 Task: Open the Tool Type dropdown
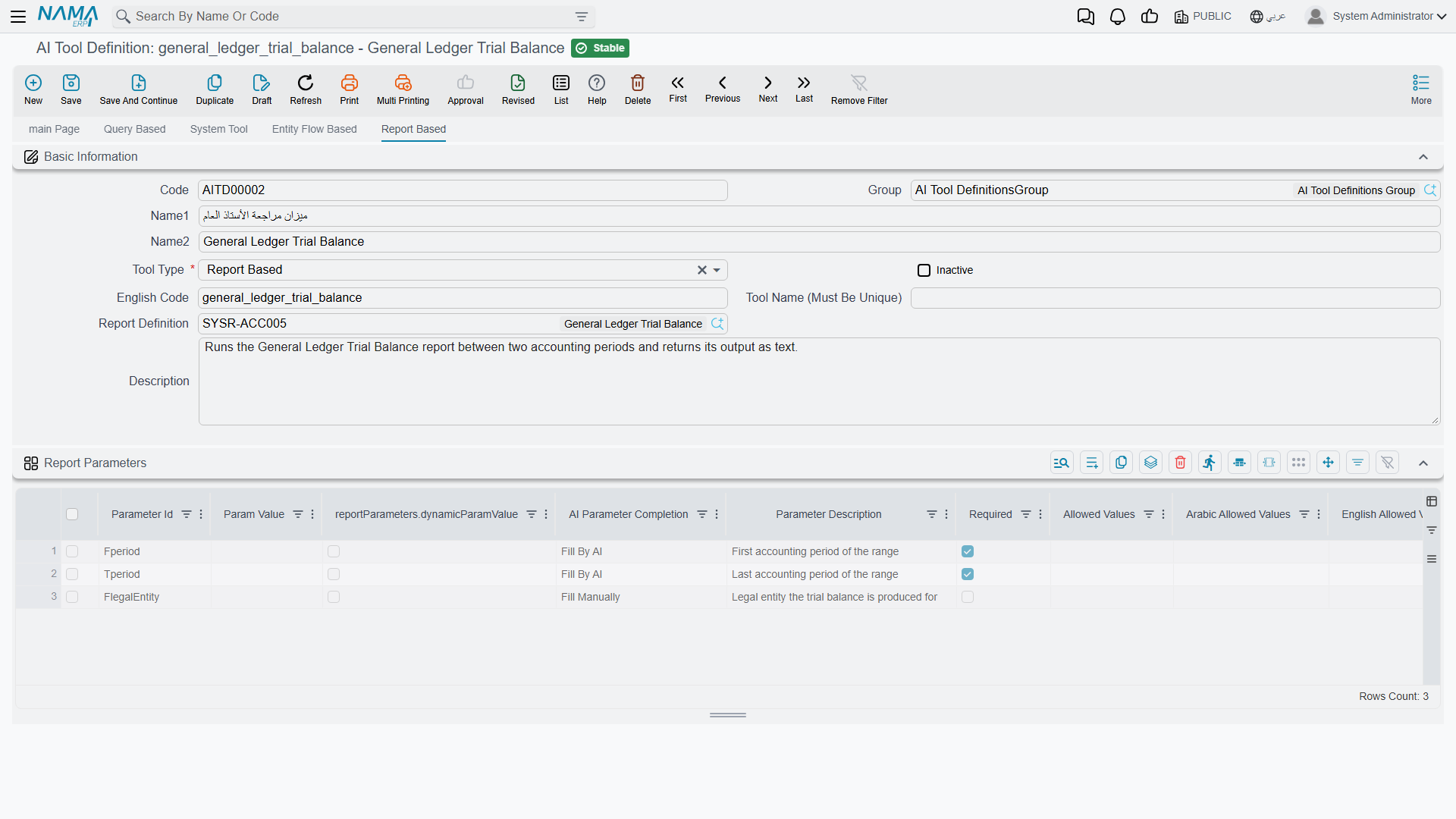pos(717,270)
